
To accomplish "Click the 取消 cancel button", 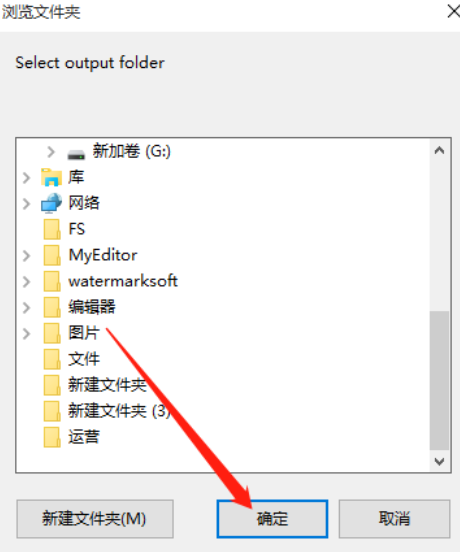I will [395, 519].
